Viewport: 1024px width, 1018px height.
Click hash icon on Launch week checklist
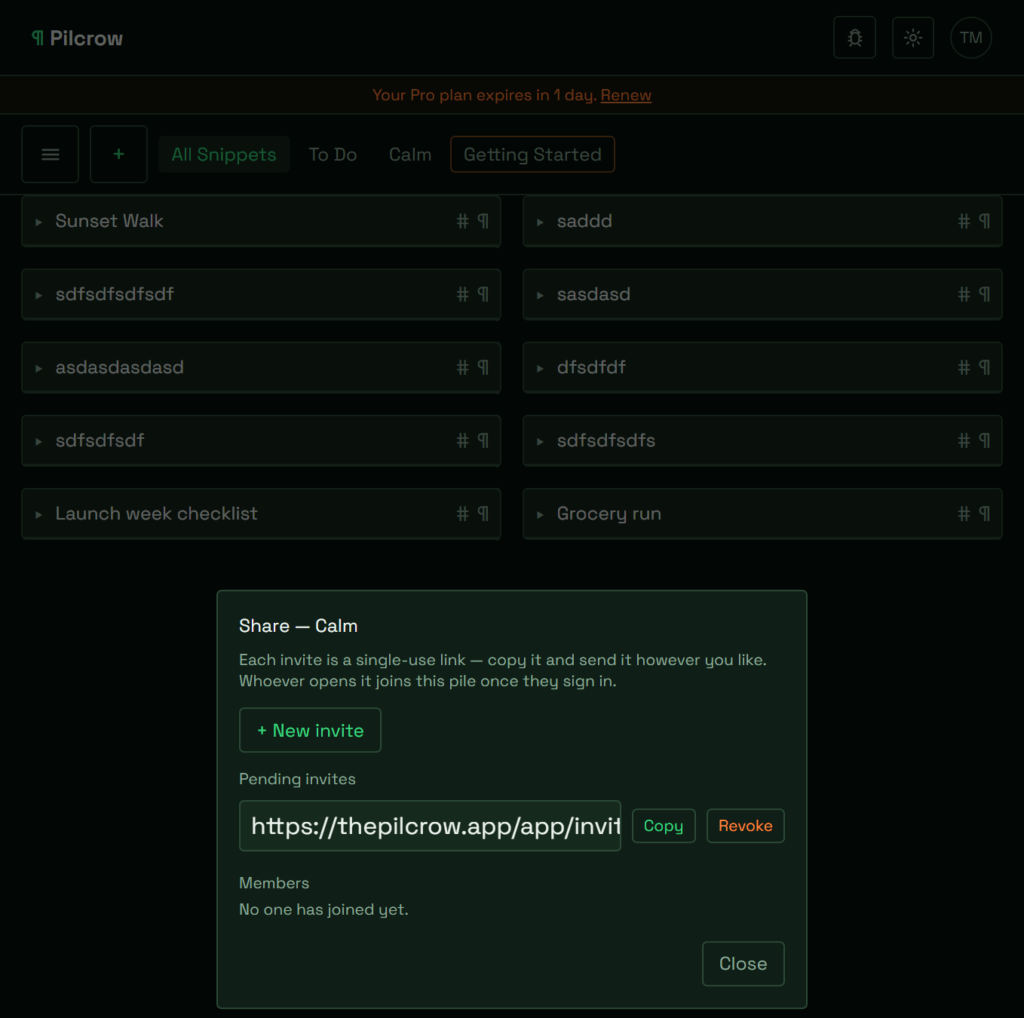[x=462, y=514]
